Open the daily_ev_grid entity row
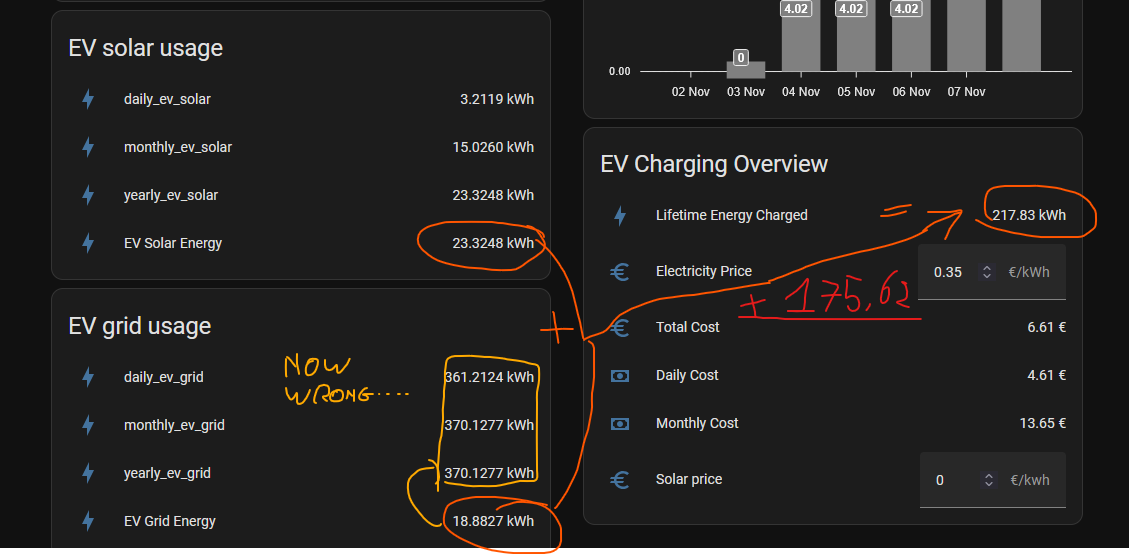Image resolution: width=1129 pixels, height=554 pixels. [x=301, y=377]
